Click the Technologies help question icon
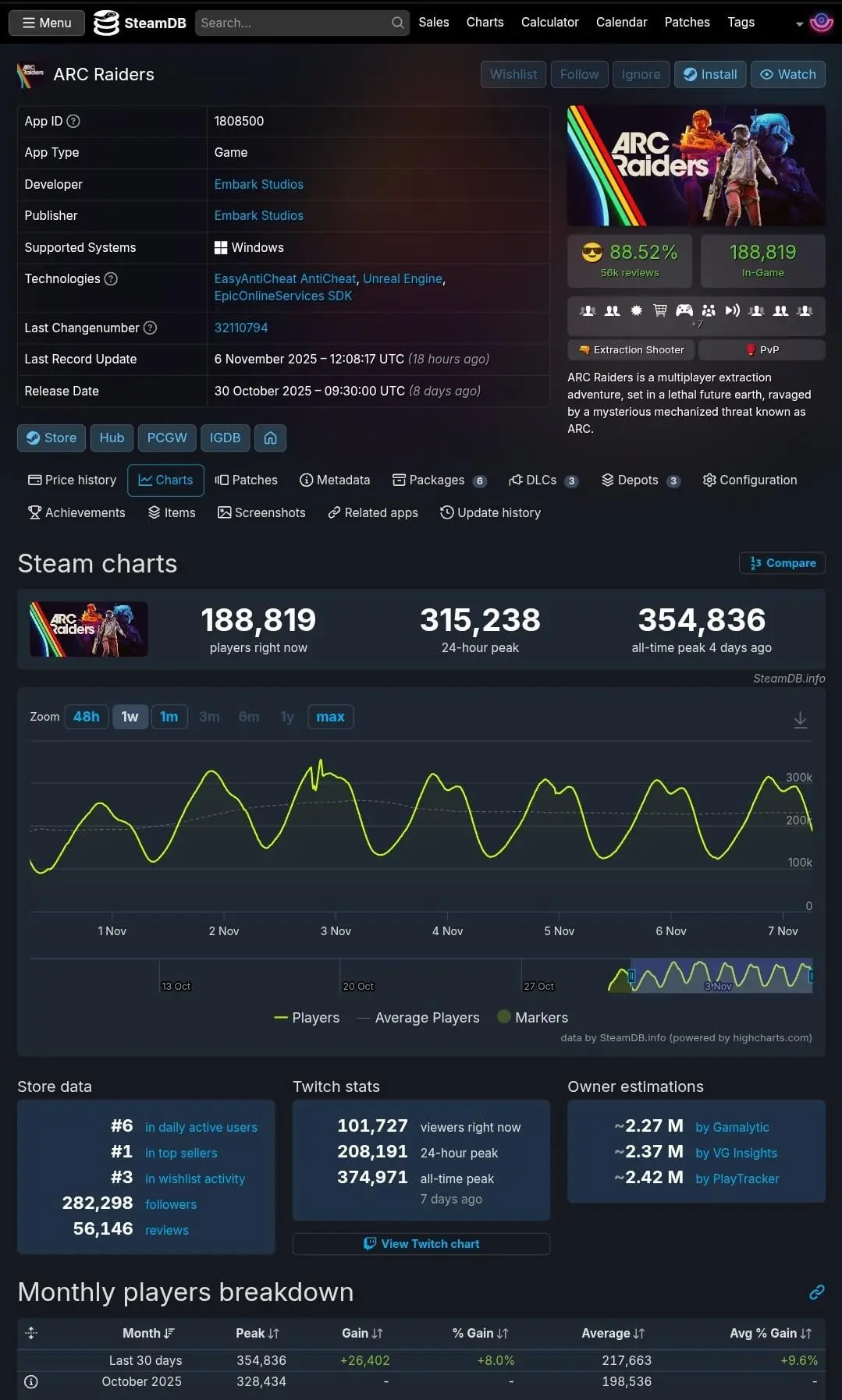This screenshot has height=1400, width=842. coord(111,279)
